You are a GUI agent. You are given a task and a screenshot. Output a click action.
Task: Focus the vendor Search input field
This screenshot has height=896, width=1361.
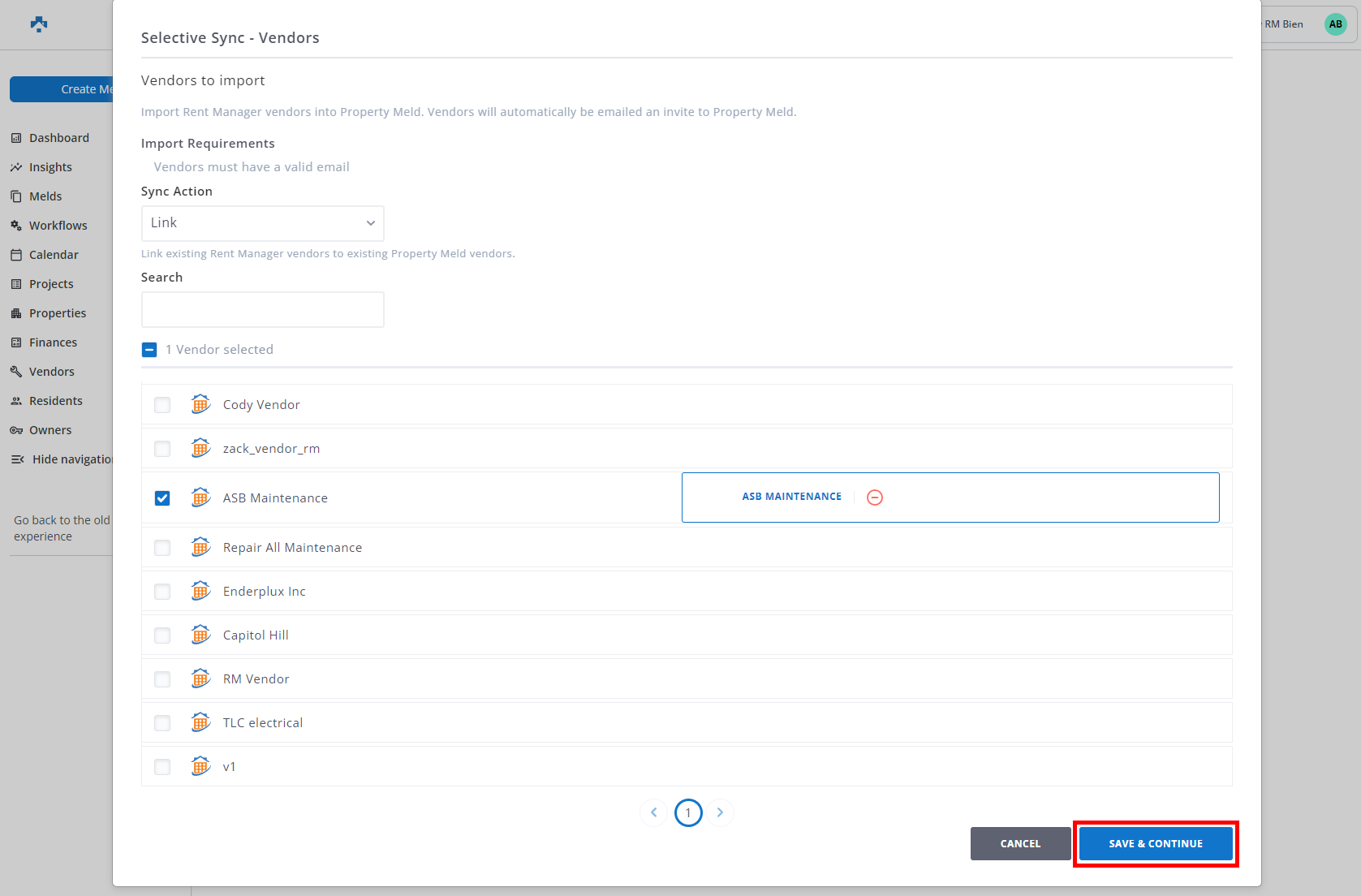tap(262, 310)
